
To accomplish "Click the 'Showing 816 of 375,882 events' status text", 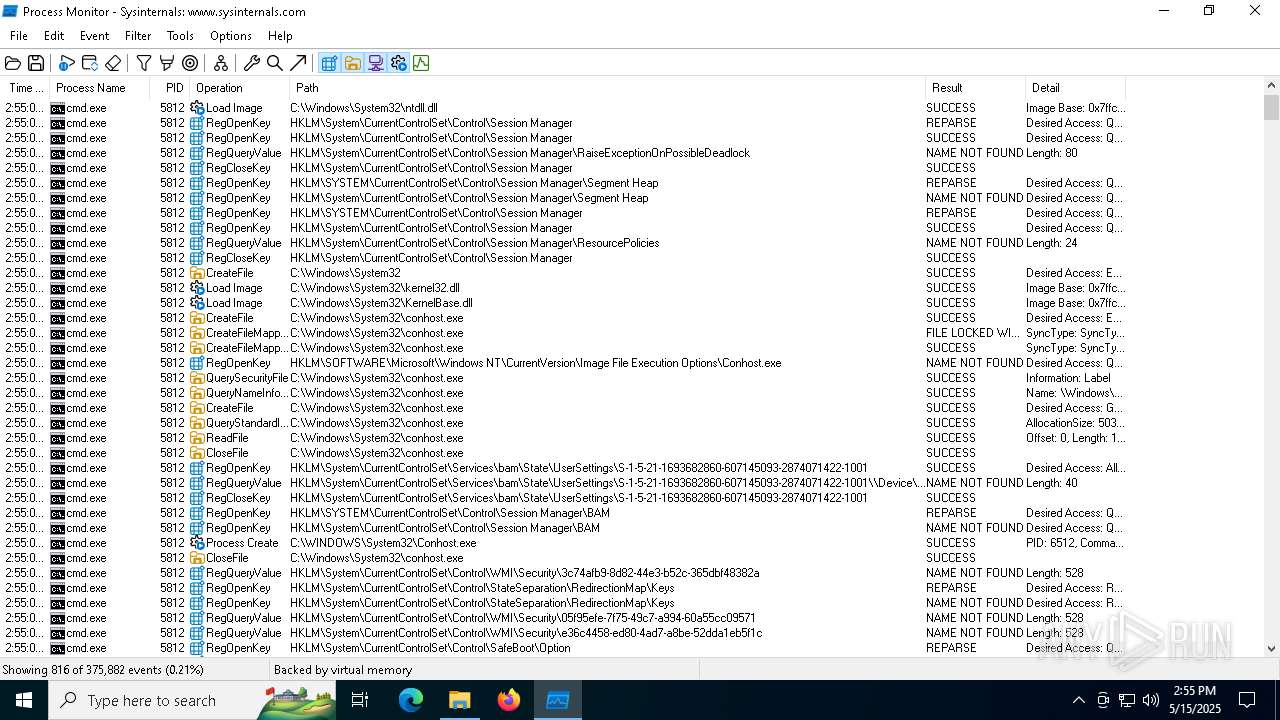I will click(x=103, y=670).
